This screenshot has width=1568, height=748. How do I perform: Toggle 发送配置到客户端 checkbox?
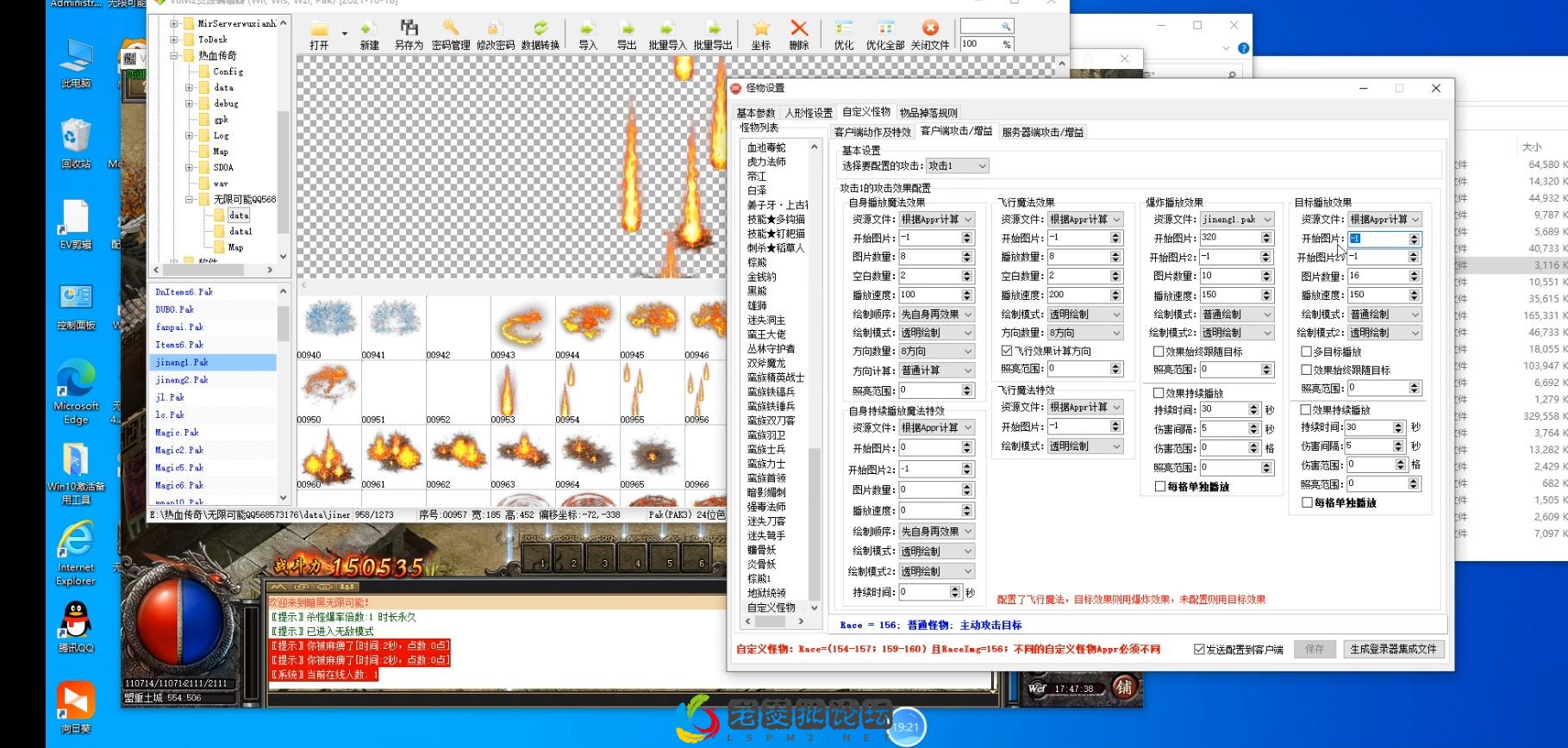point(1199,649)
